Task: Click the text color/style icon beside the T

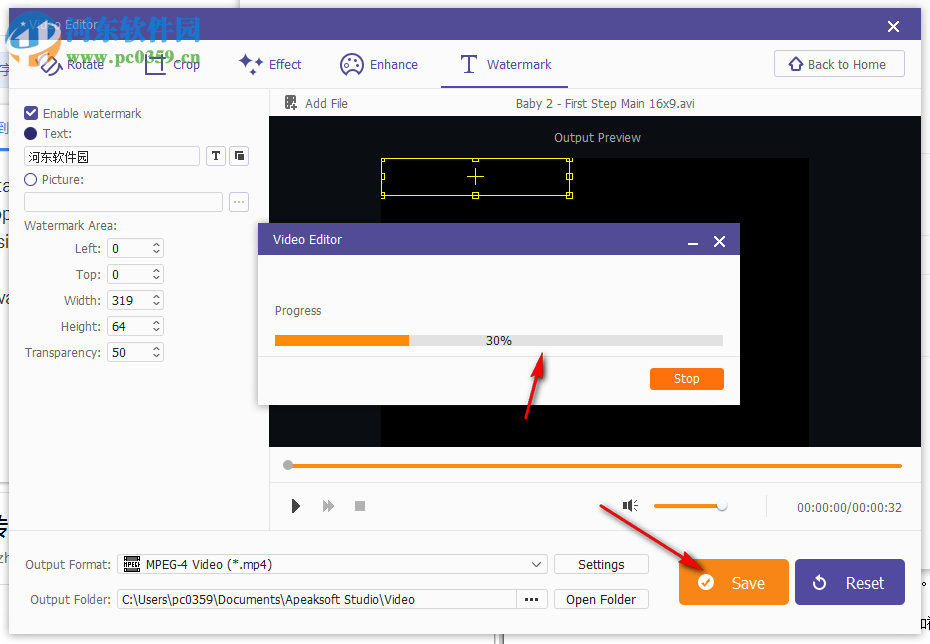Action: [239, 156]
